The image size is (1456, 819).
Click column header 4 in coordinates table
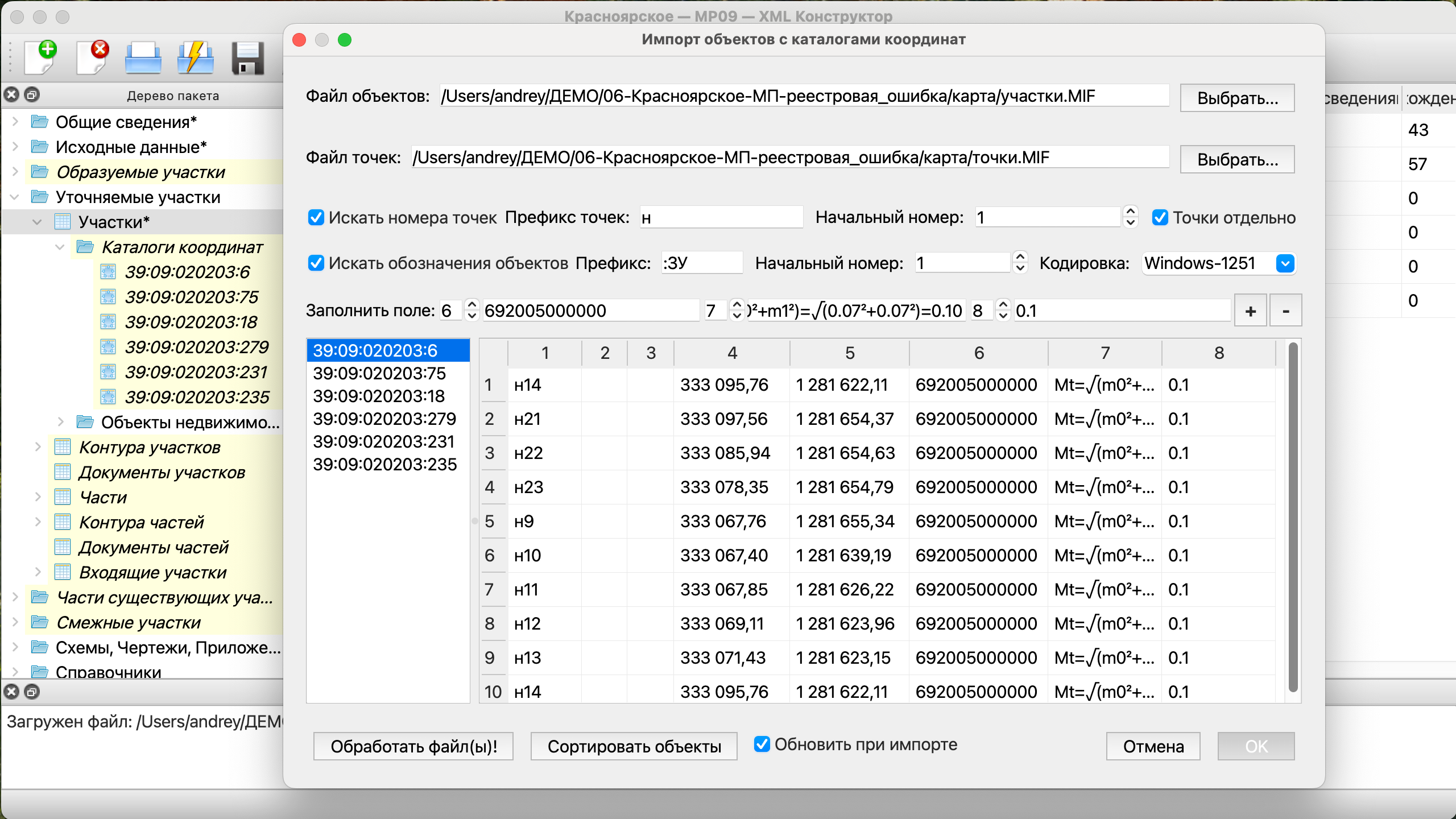pos(732,353)
